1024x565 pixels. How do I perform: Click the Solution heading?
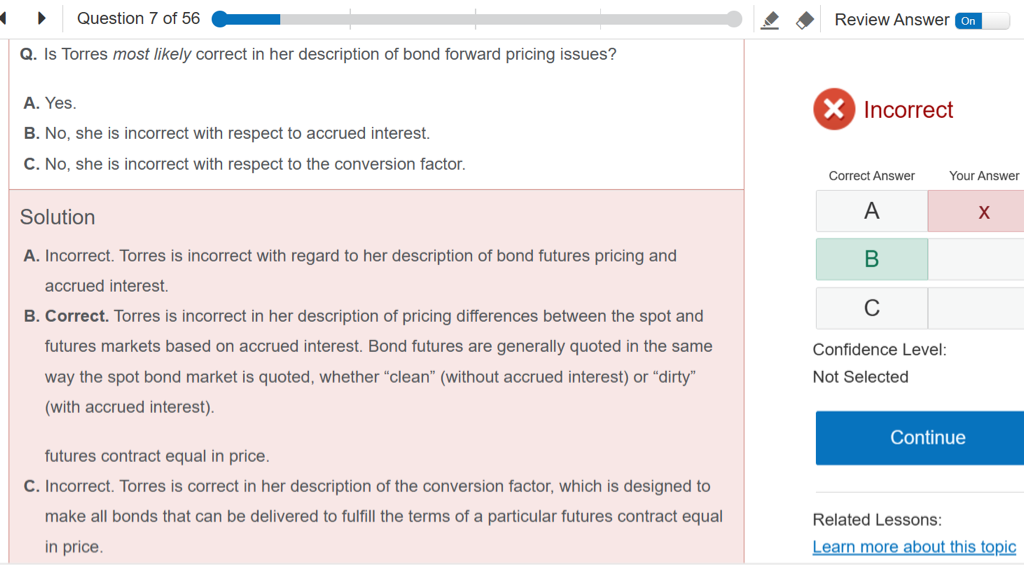[58, 217]
